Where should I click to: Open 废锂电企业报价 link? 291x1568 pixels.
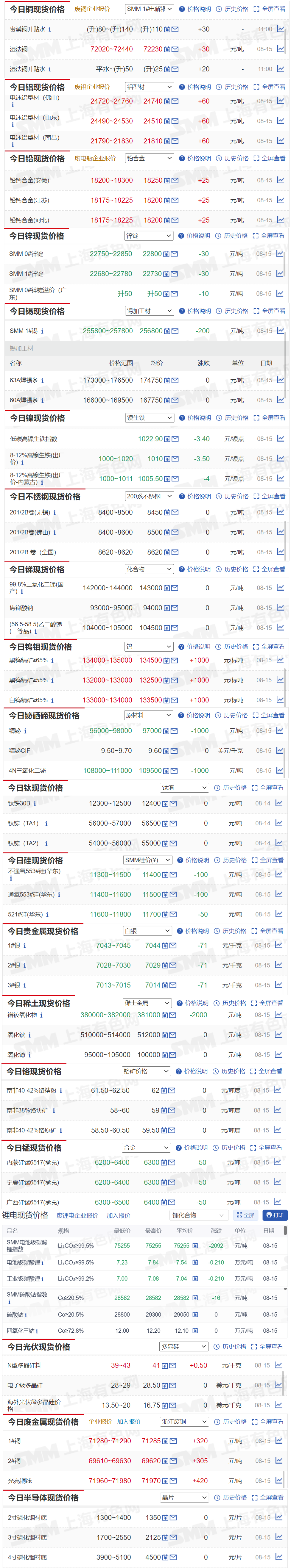[77, 1215]
